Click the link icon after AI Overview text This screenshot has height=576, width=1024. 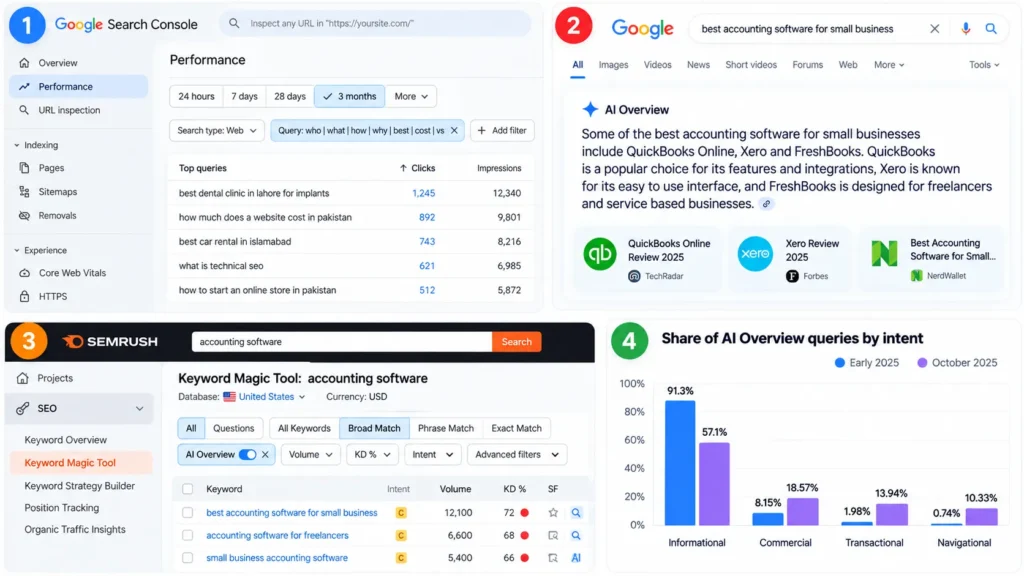(x=767, y=204)
